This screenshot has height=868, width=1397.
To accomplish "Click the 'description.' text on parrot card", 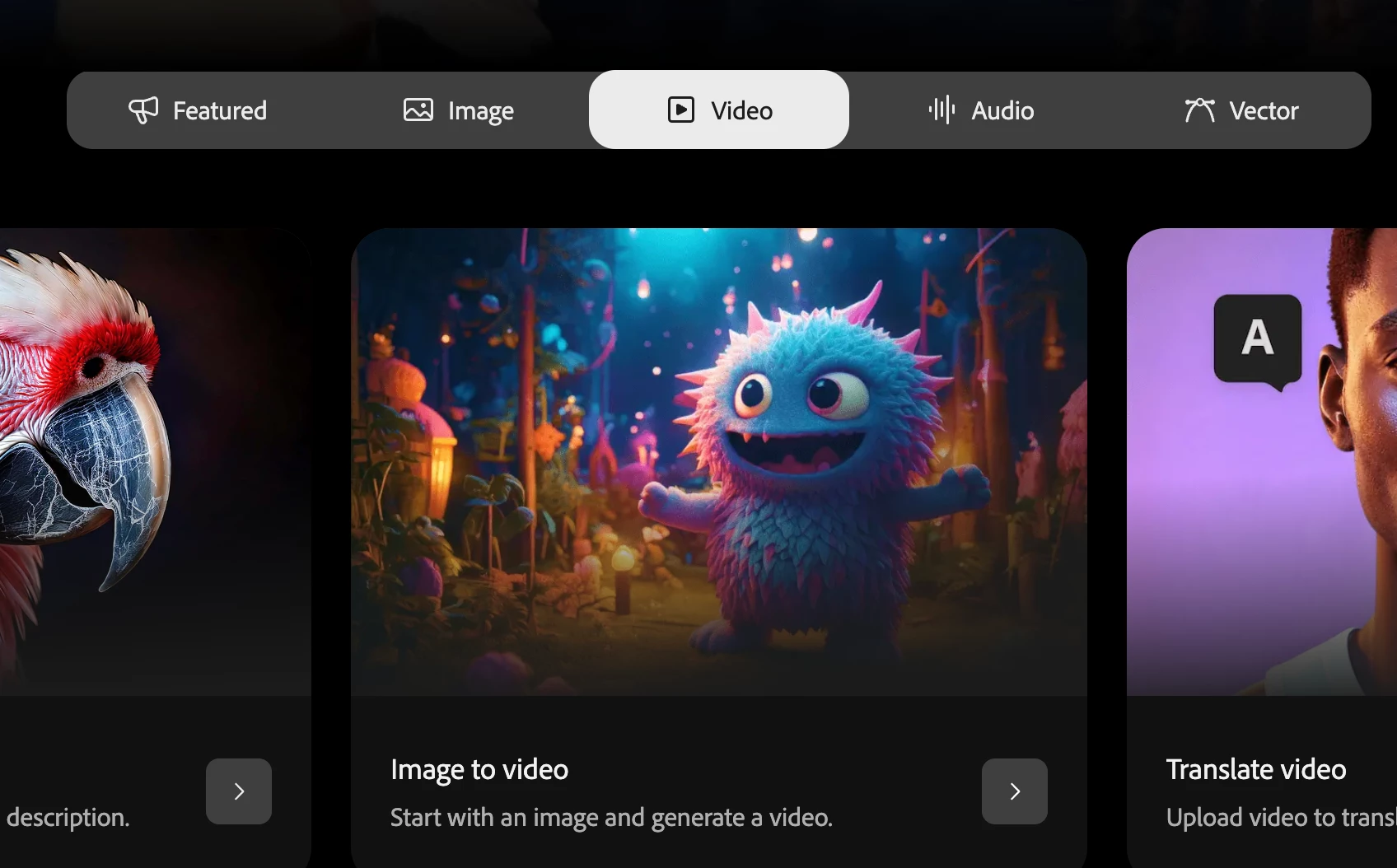I will coord(68,818).
